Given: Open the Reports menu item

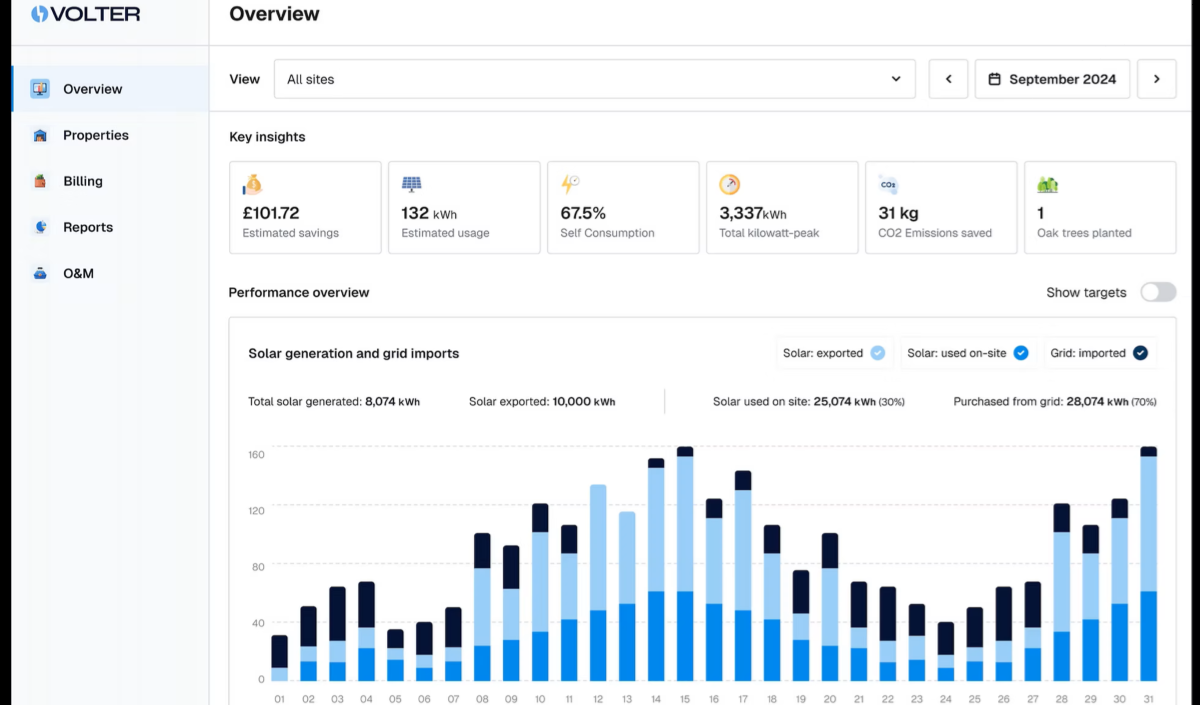Looking at the screenshot, I should (88, 227).
